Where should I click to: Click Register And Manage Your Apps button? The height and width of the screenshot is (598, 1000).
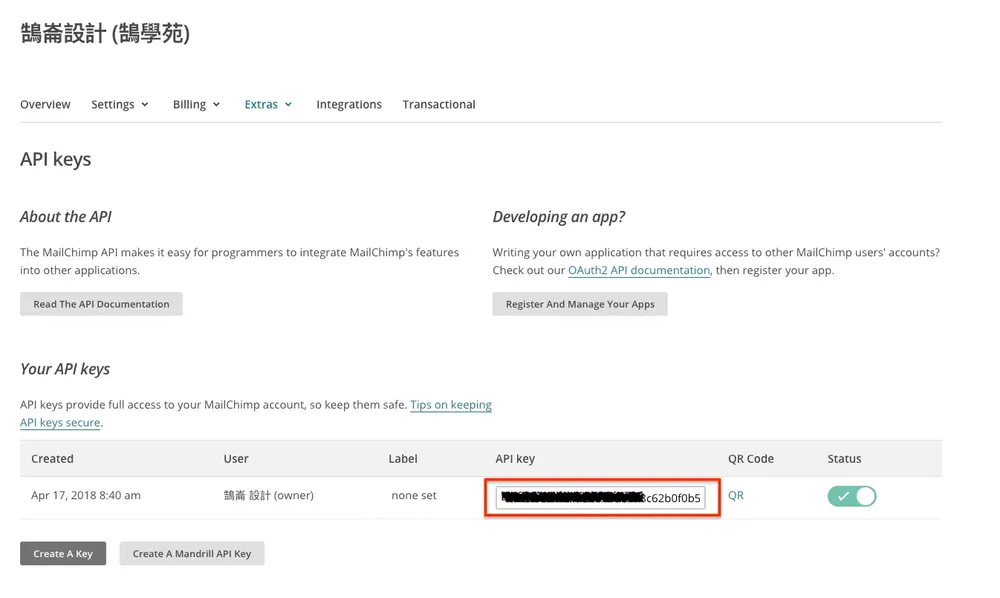[580, 304]
